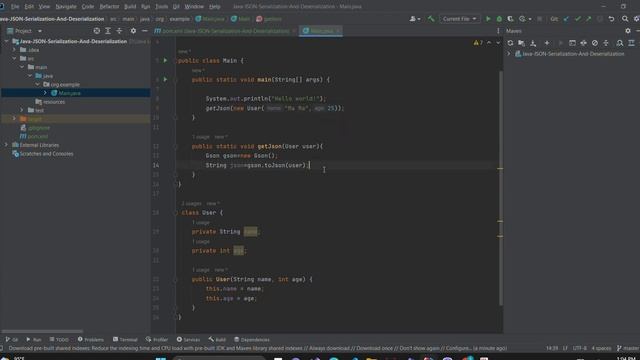
Task: Click the Git update project arrow
Action: (566, 19)
